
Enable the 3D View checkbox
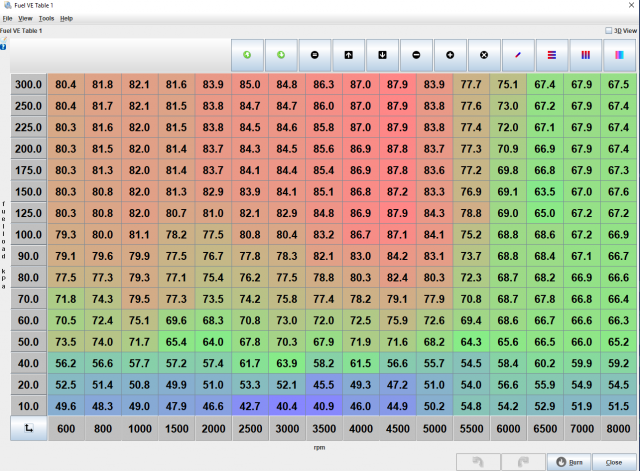coord(610,30)
